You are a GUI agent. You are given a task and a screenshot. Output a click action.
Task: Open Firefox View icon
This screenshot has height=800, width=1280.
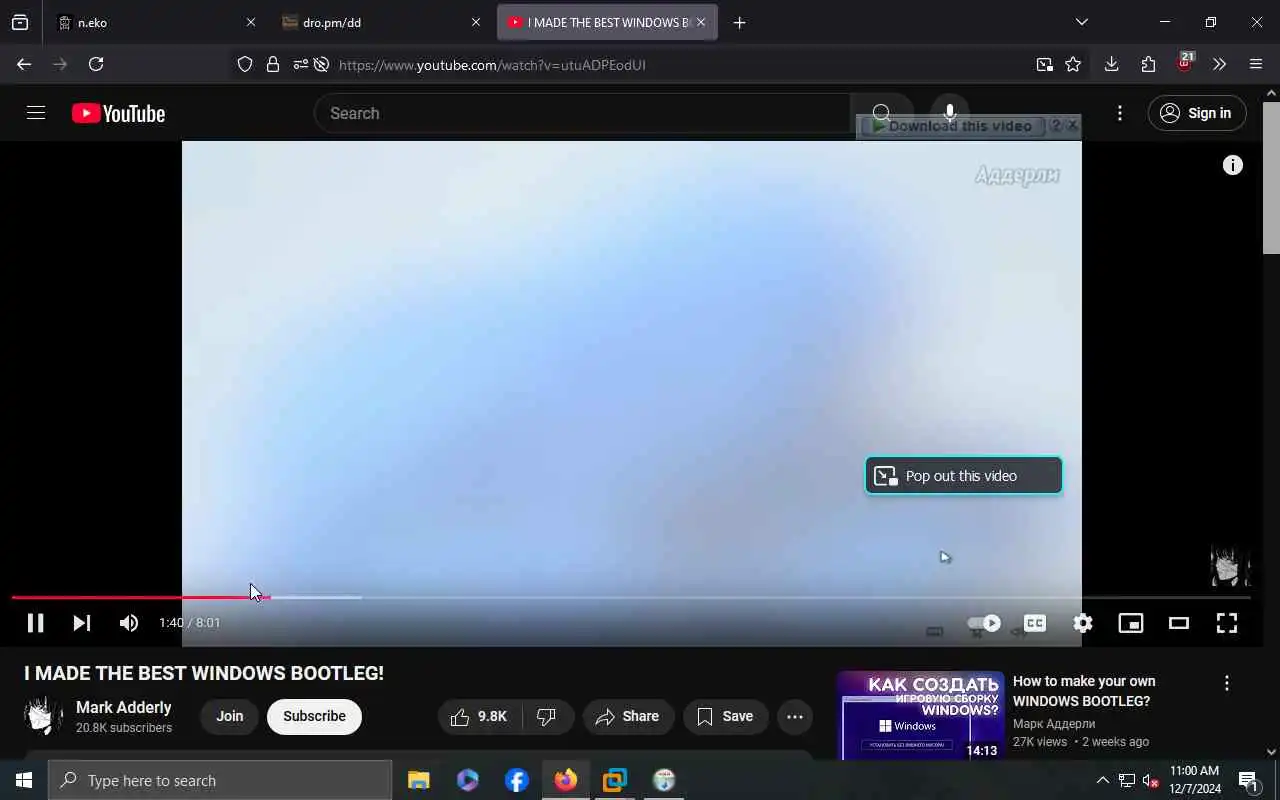point(20,22)
